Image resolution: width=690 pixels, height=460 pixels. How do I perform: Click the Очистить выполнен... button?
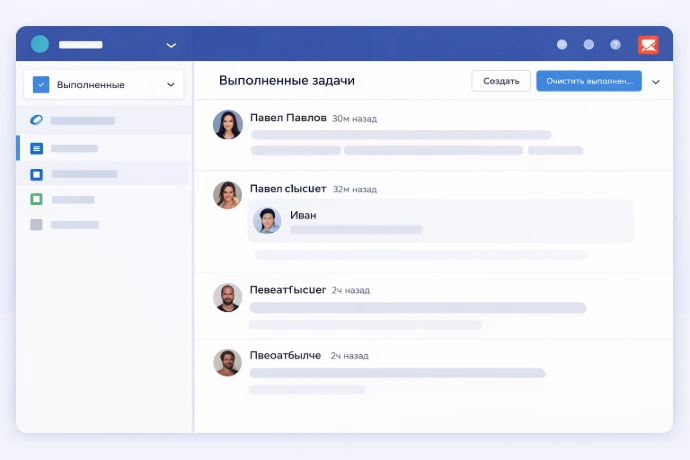coord(588,81)
